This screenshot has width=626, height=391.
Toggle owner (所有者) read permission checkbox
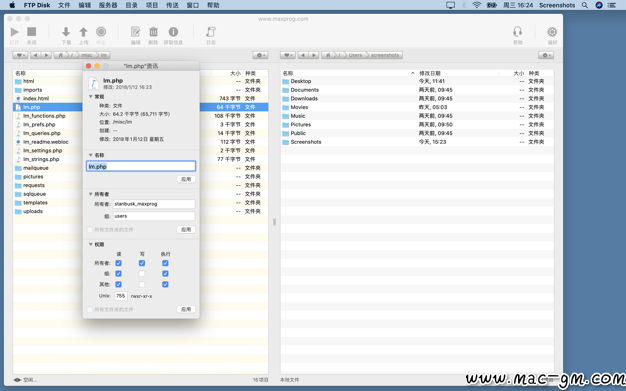tap(118, 263)
